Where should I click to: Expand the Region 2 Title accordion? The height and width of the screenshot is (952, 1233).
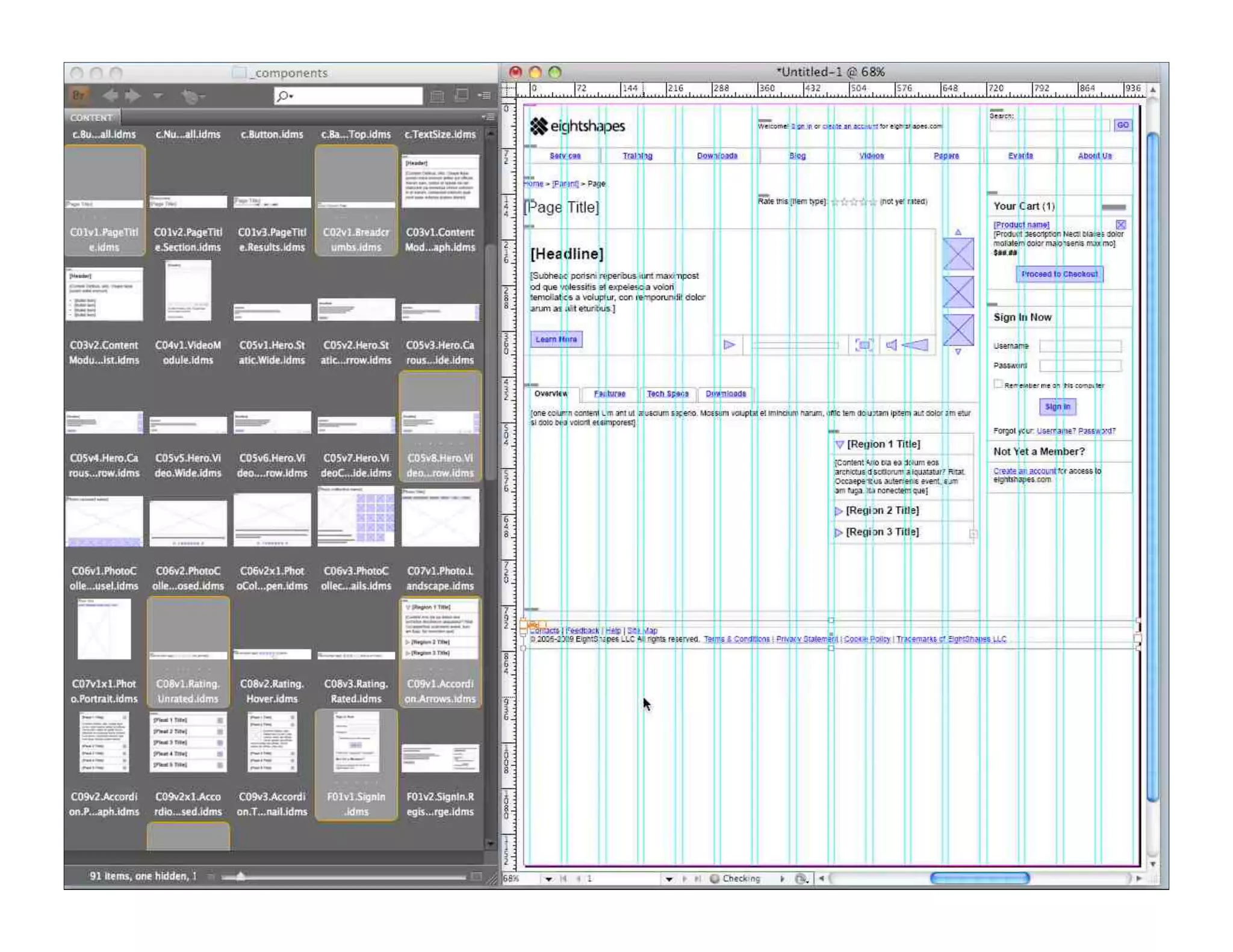(838, 511)
